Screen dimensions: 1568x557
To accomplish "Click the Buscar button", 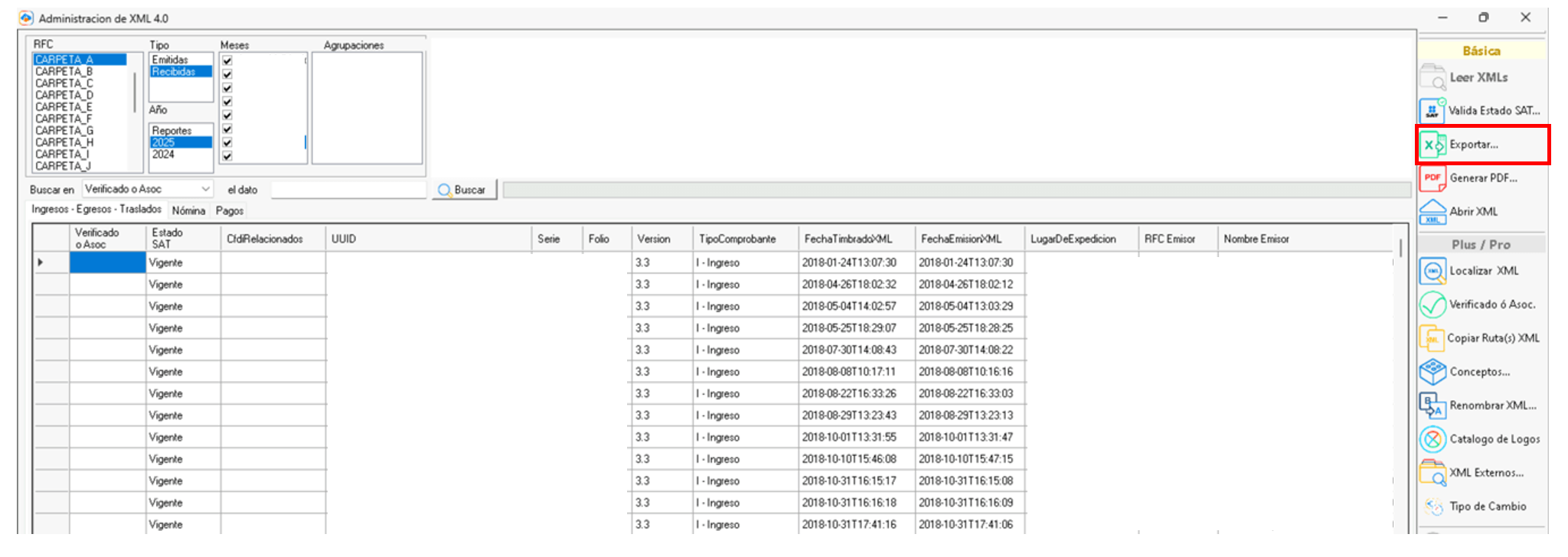I will point(464,190).
